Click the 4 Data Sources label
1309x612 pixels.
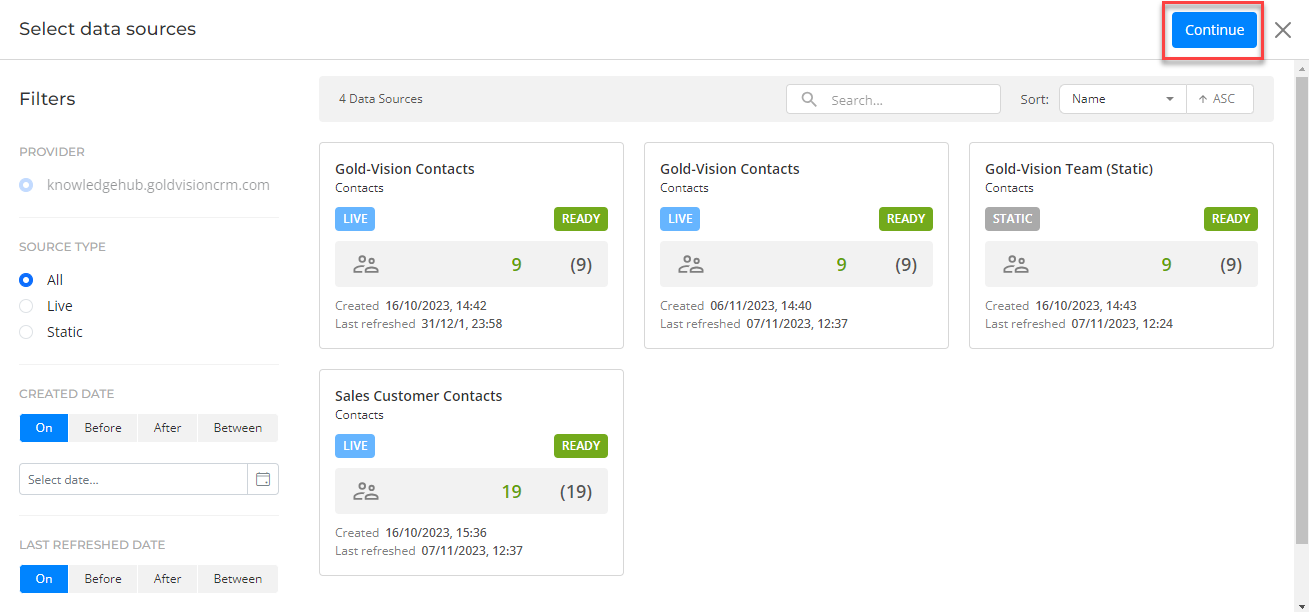[x=381, y=99]
